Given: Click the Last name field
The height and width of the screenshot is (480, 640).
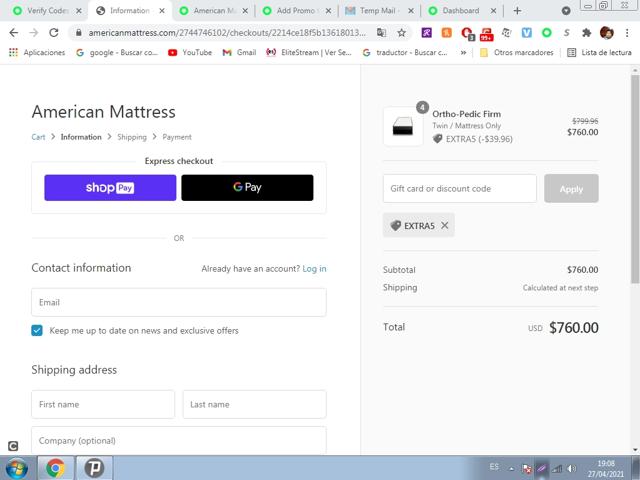Looking at the screenshot, I should [x=255, y=404].
